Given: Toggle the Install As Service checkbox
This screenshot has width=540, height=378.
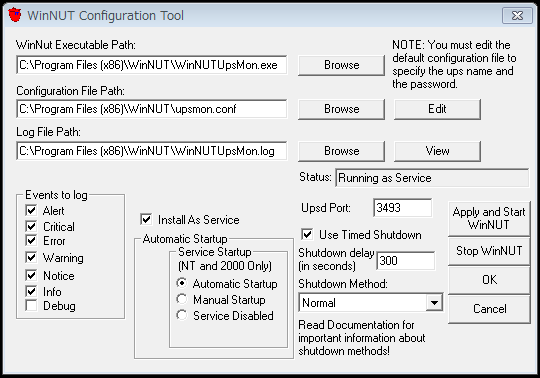Looking at the screenshot, I should pos(146,219).
